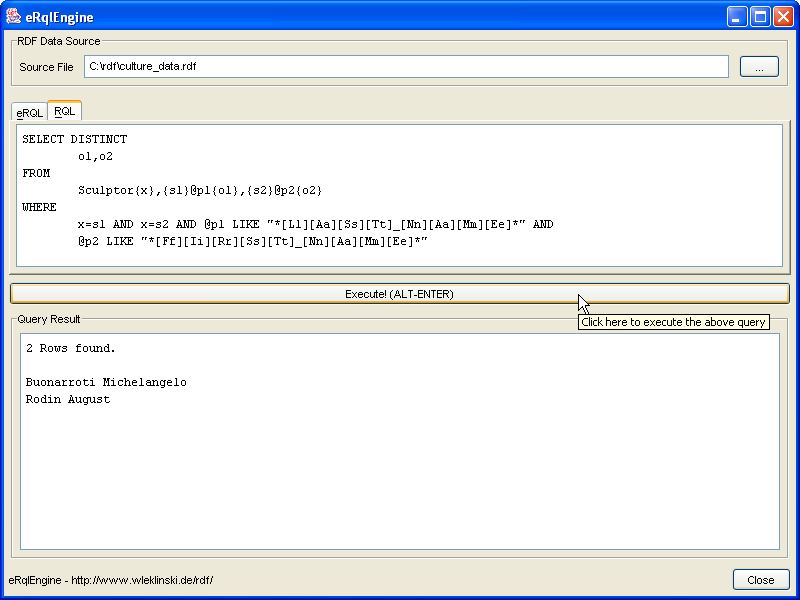Click the eRqlEngine Java icon in title bar
The image size is (800, 600).
14,16
